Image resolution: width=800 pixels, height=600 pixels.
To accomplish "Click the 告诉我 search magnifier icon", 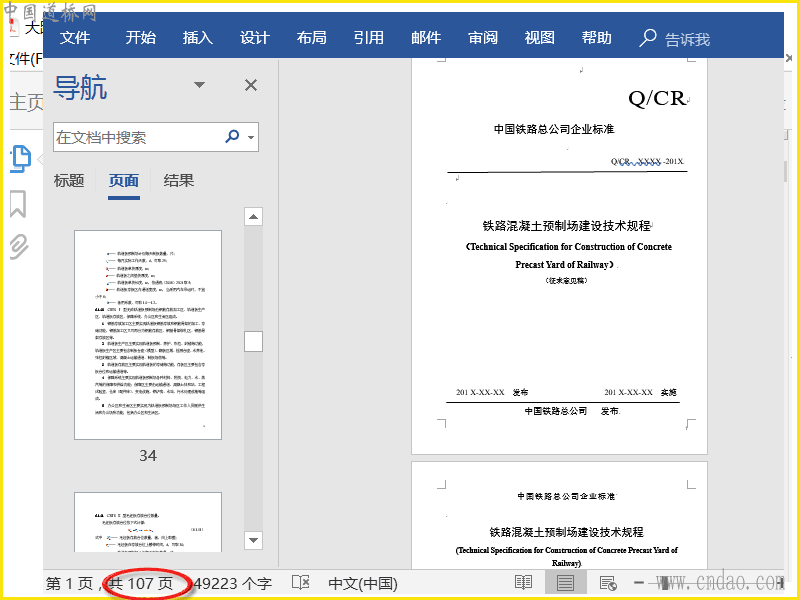I will tap(647, 38).
